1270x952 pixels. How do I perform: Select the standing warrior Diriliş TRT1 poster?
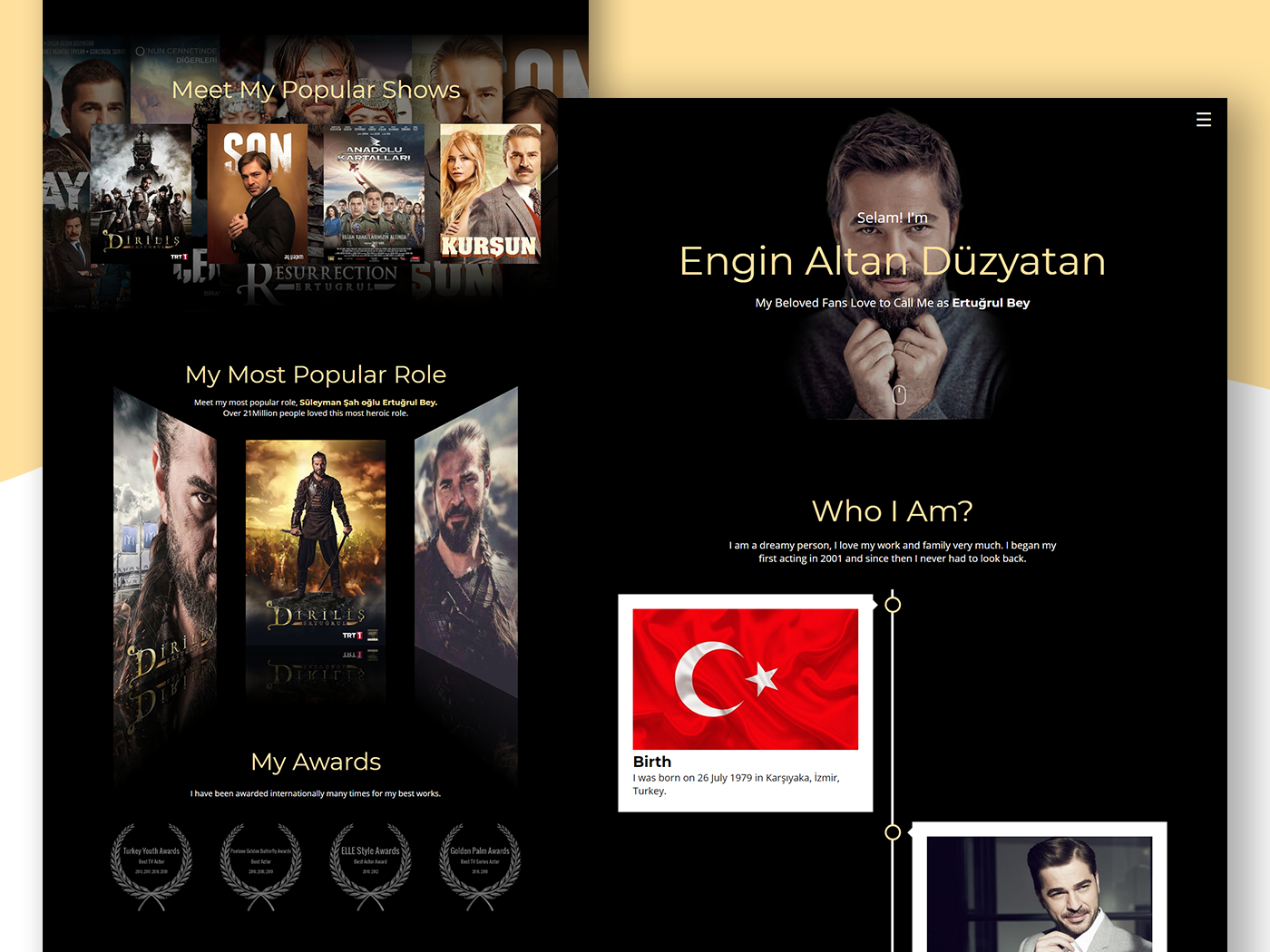click(x=316, y=542)
